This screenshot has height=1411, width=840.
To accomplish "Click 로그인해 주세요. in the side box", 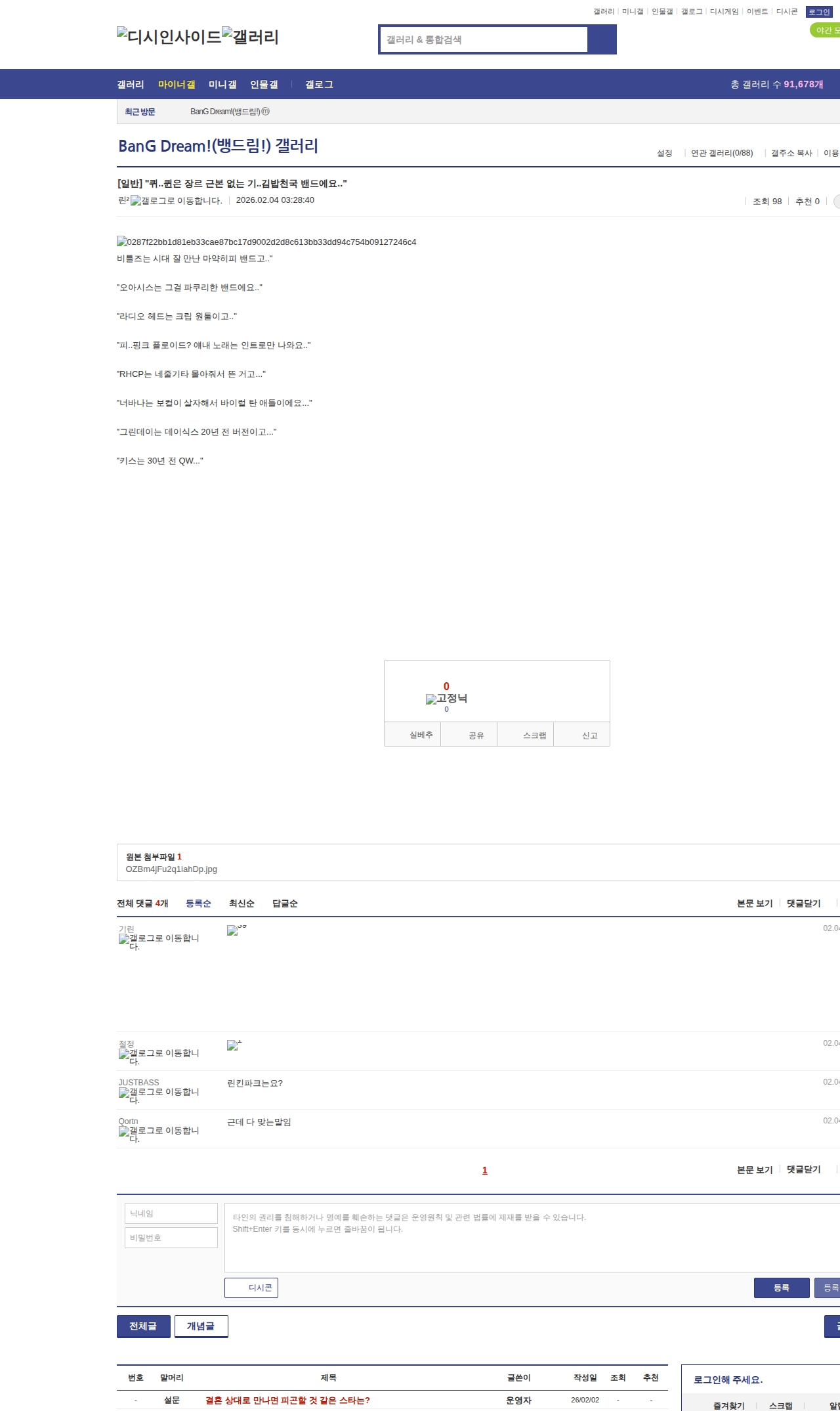I will [728, 1379].
